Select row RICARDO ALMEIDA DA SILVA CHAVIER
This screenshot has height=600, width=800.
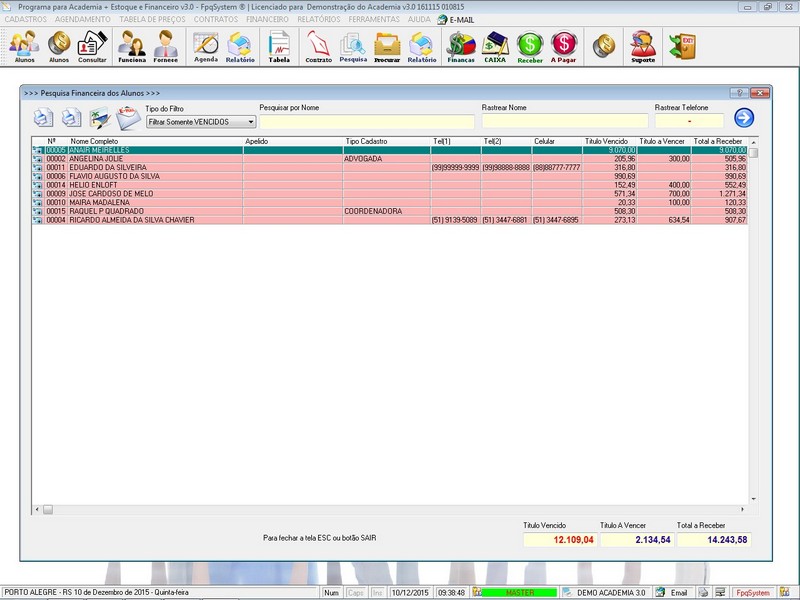point(390,220)
